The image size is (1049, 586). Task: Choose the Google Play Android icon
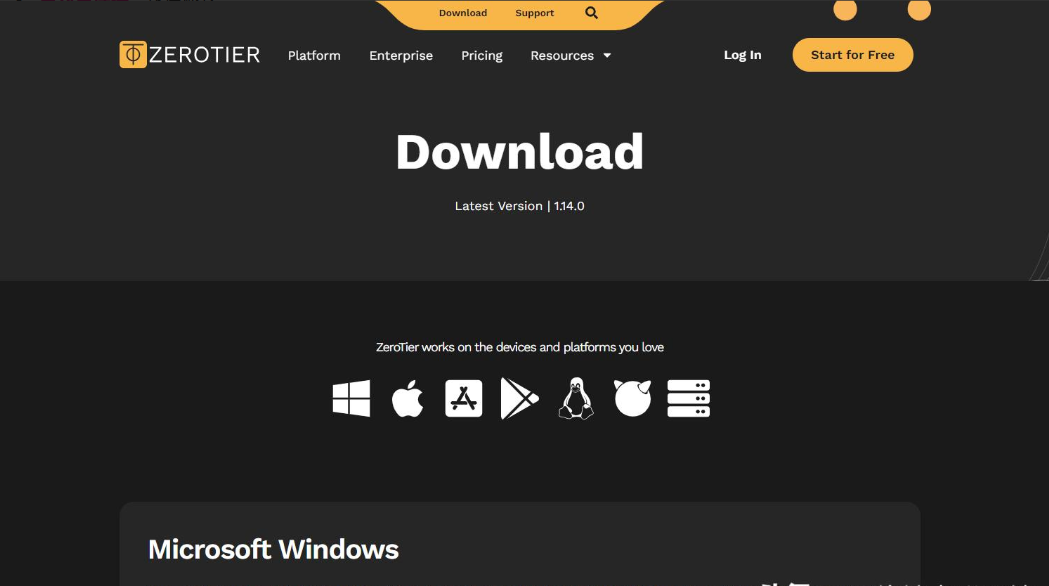[519, 399]
